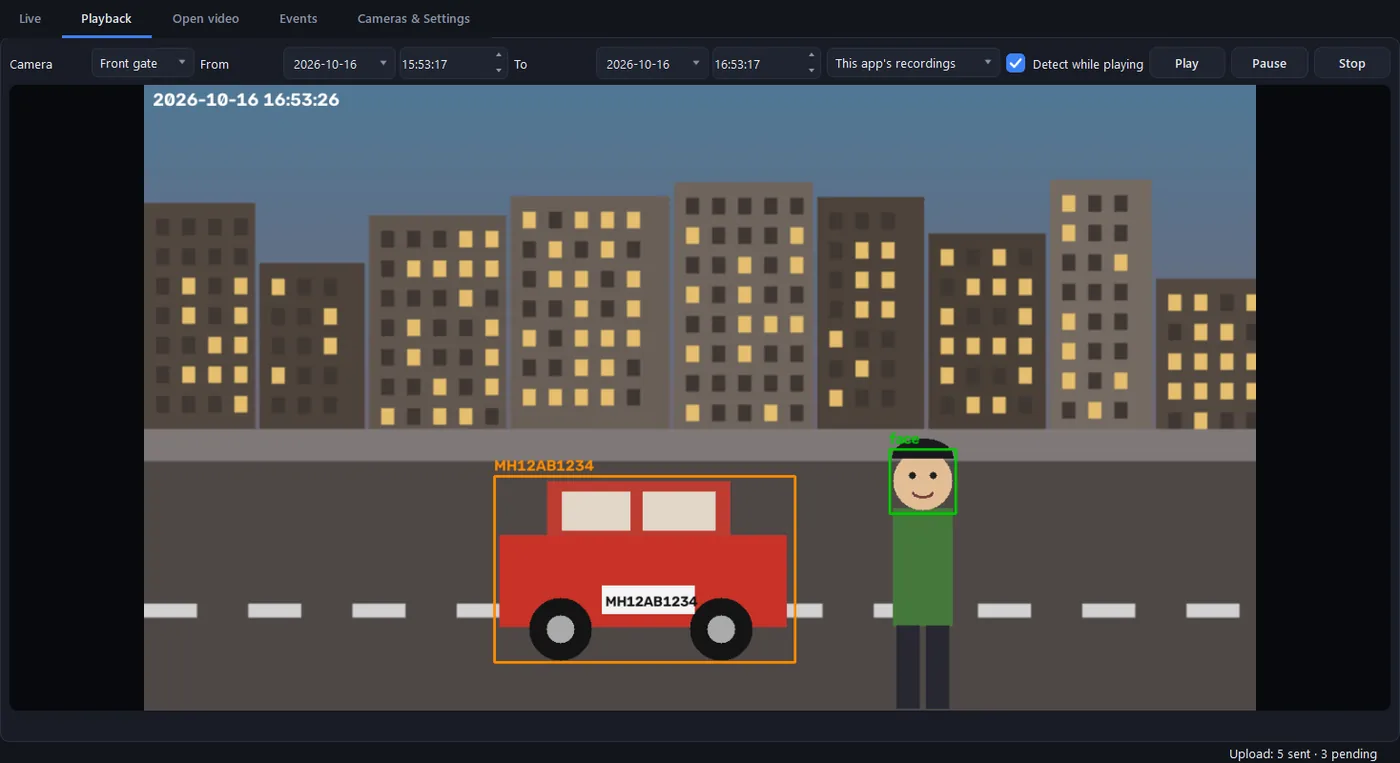Click the green face detection box
Screen dimensions: 1400x763
point(923,481)
